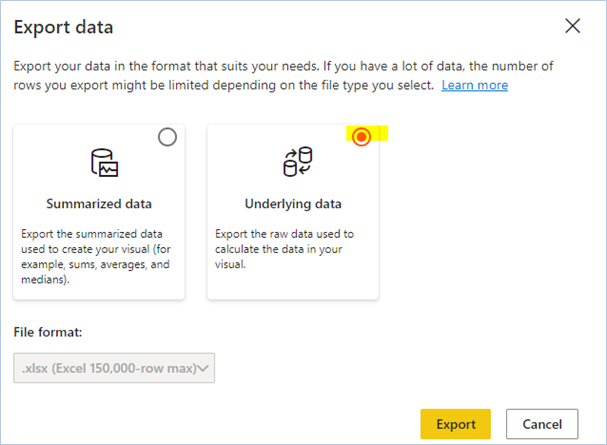Click the Cancel button
Viewport: 607px width, 445px height.
[x=542, y=424]
